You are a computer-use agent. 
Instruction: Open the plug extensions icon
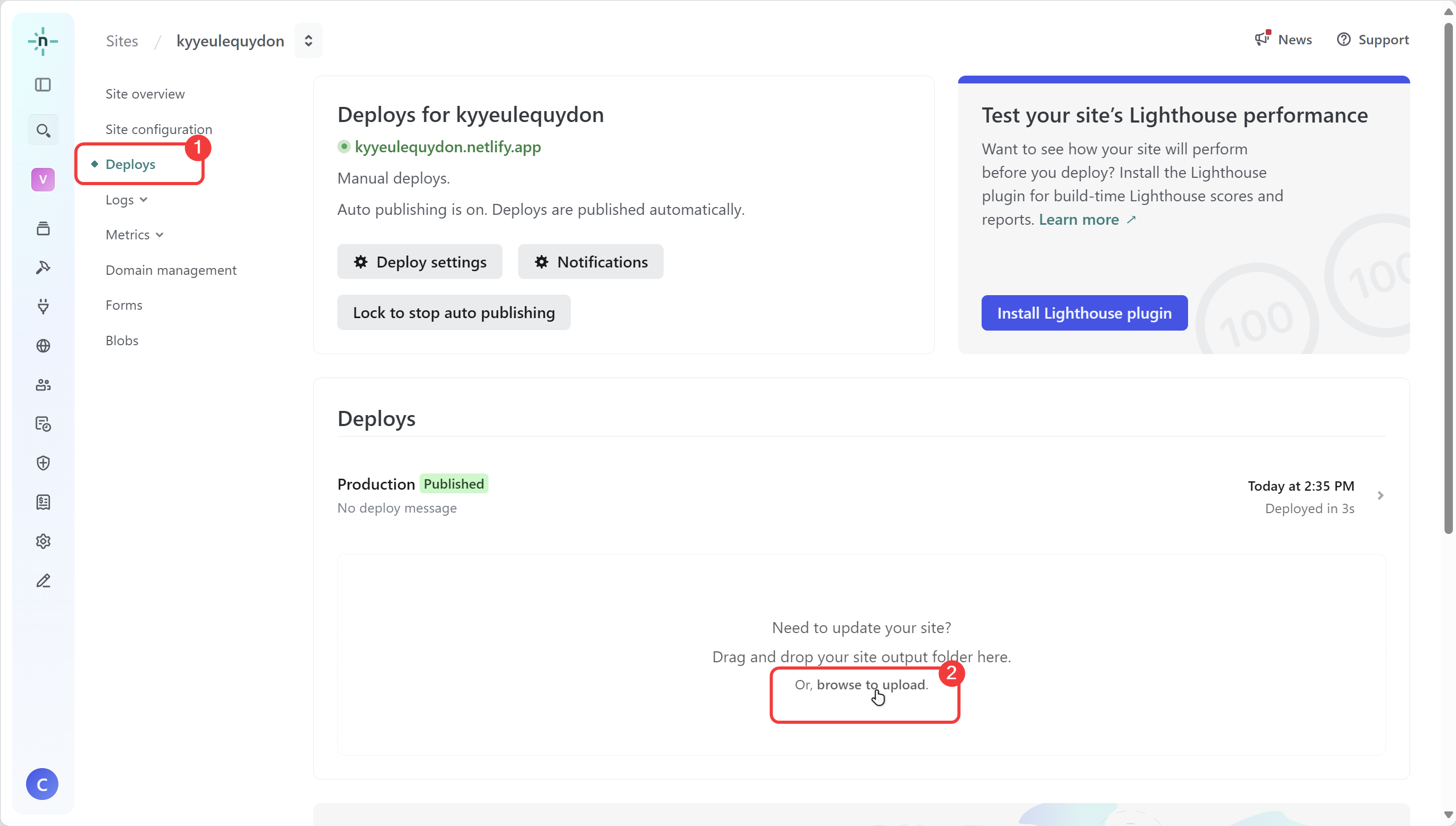tap(43, 306)
